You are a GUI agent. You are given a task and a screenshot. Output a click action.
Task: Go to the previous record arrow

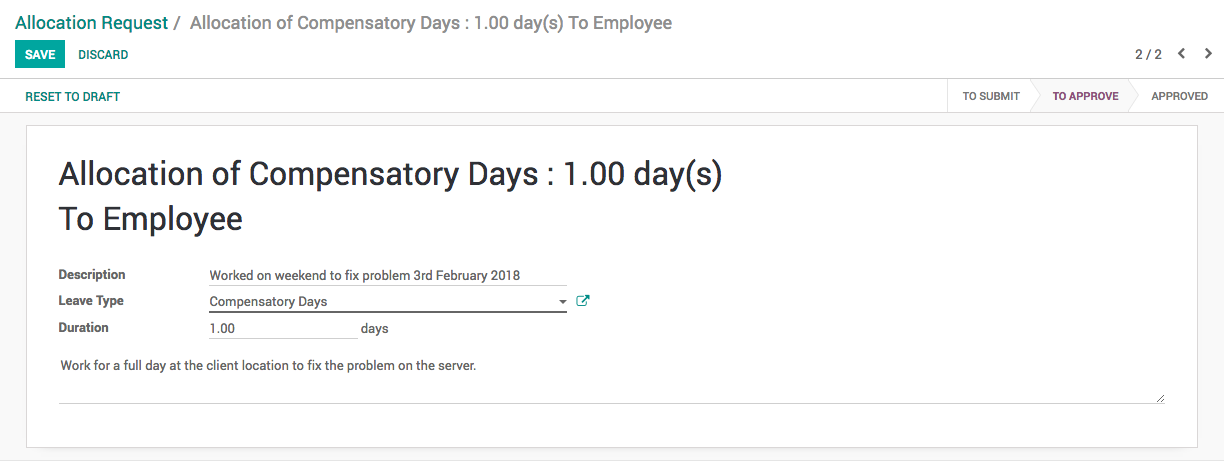tap(1181, 54)
